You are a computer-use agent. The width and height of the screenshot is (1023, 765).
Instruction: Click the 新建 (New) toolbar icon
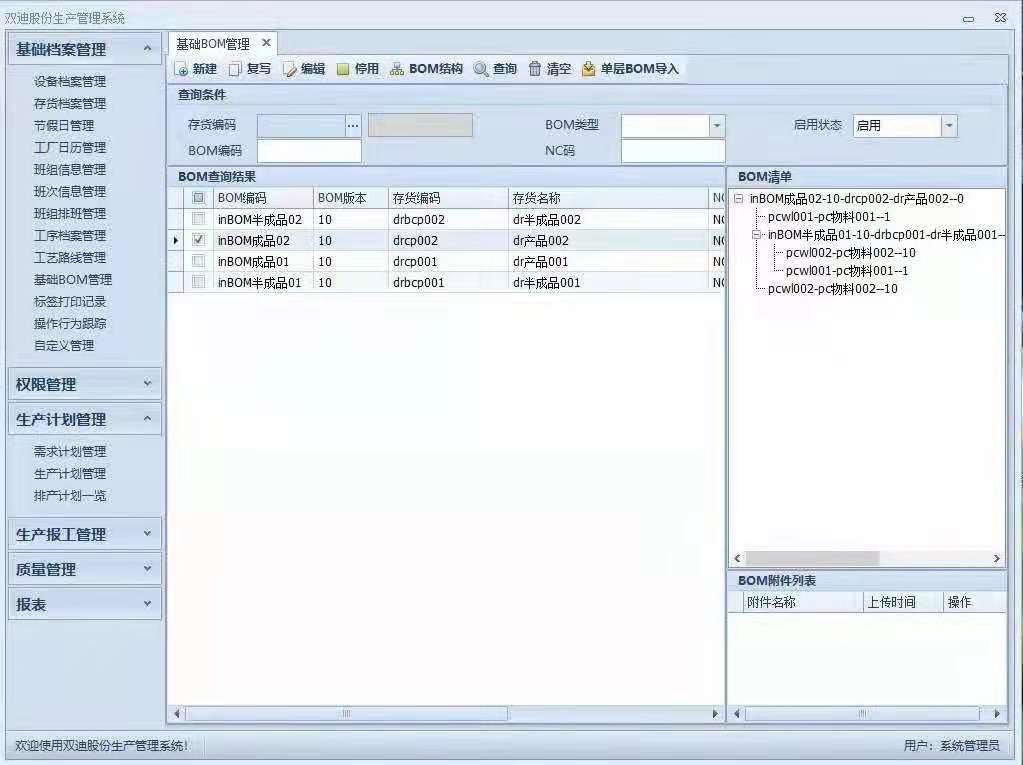coord(182,69)
